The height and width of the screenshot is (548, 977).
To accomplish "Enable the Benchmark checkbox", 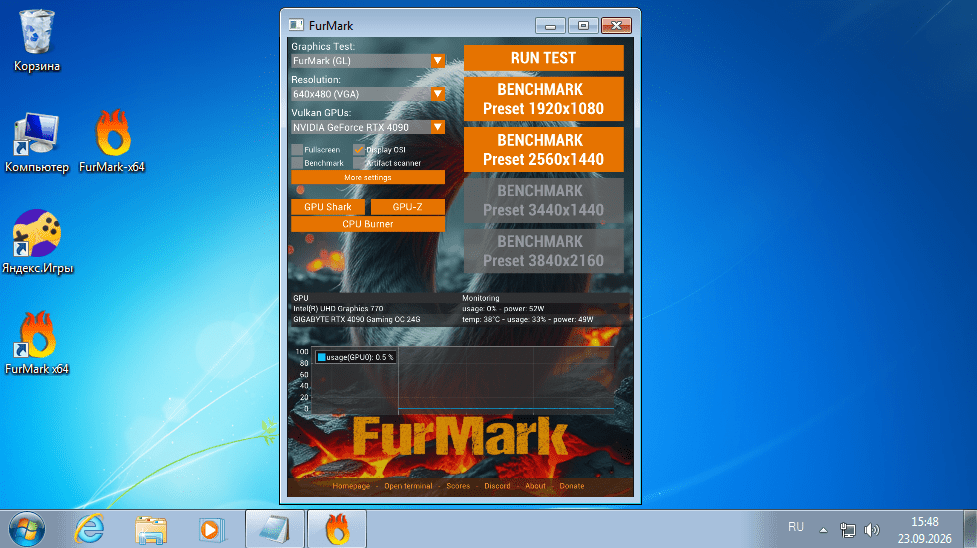I will tap(297, 163).
